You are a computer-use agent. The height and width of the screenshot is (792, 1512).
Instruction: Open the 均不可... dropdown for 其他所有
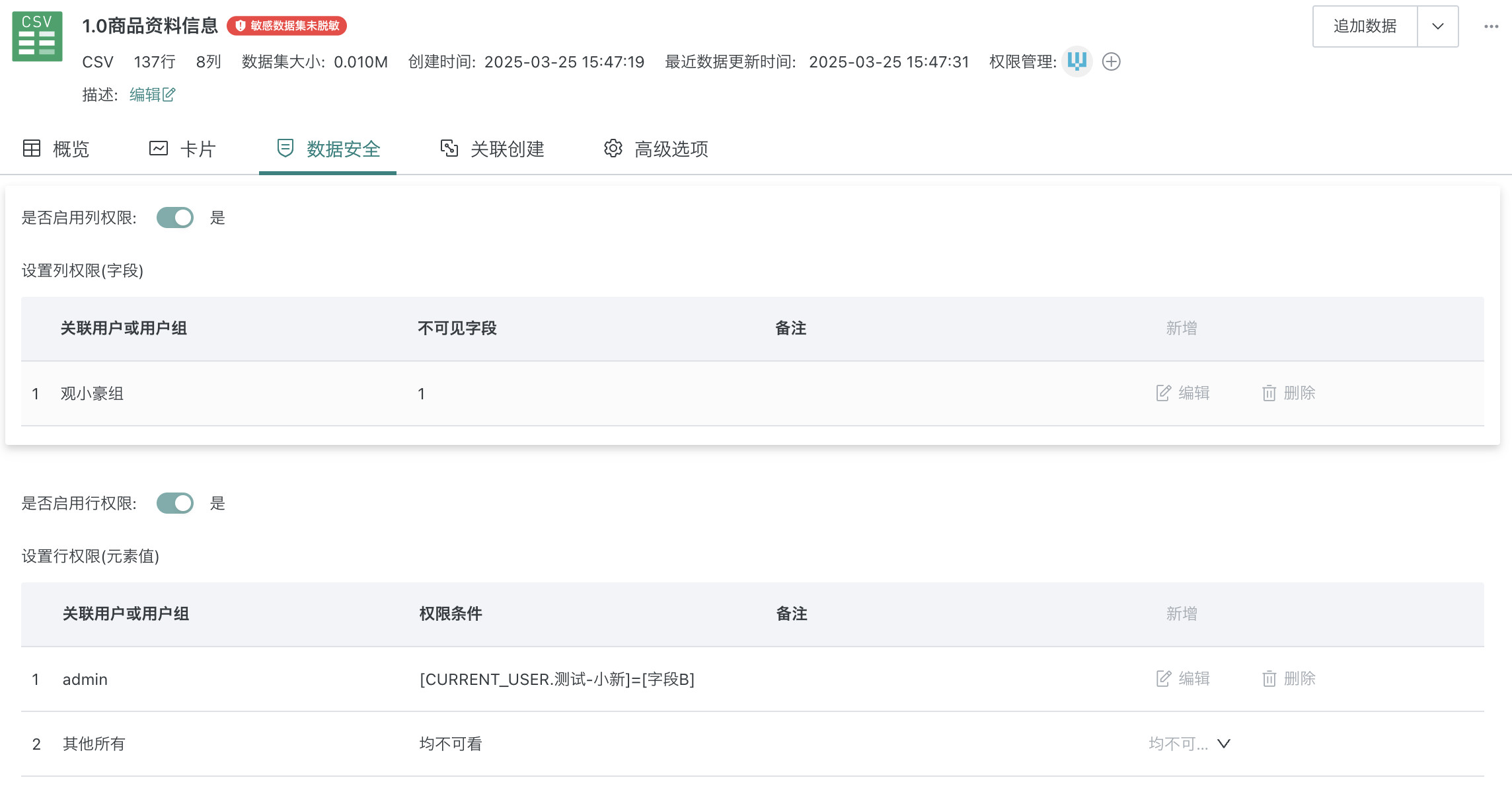point(1190,744)
